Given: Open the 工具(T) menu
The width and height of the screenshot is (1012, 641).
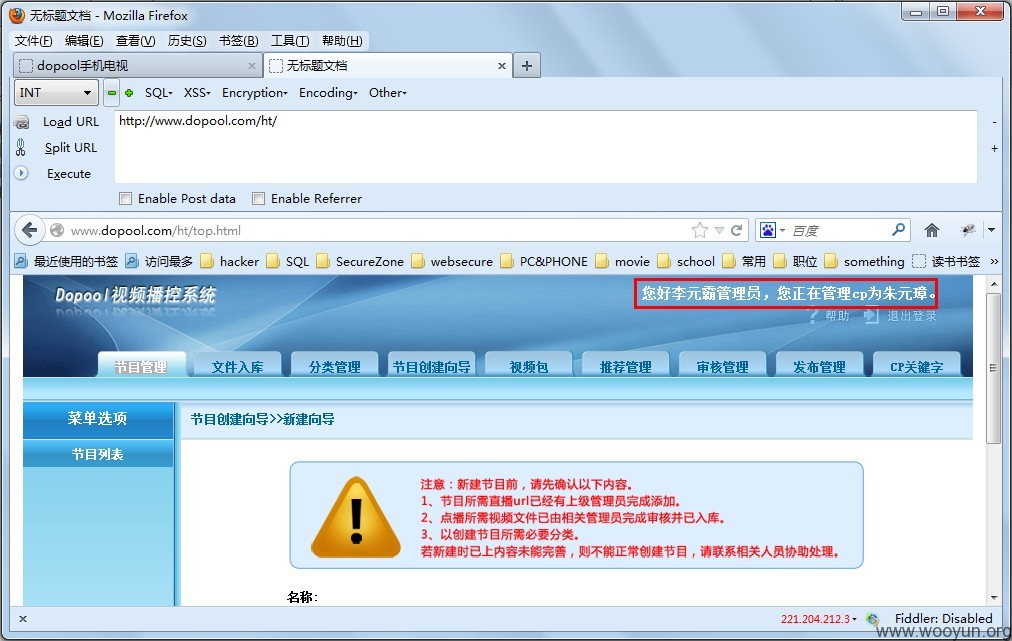Looking at the screenshot, I should (x=290, y=41).
